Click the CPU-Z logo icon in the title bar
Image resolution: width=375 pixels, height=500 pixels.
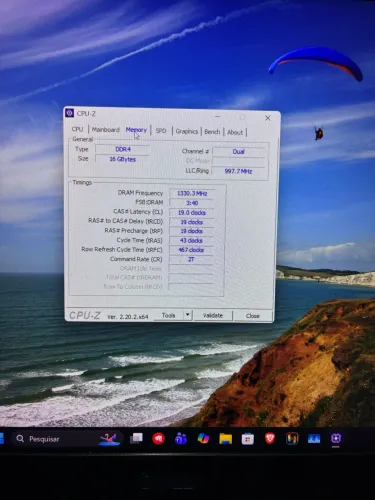[x=69, y=113]
